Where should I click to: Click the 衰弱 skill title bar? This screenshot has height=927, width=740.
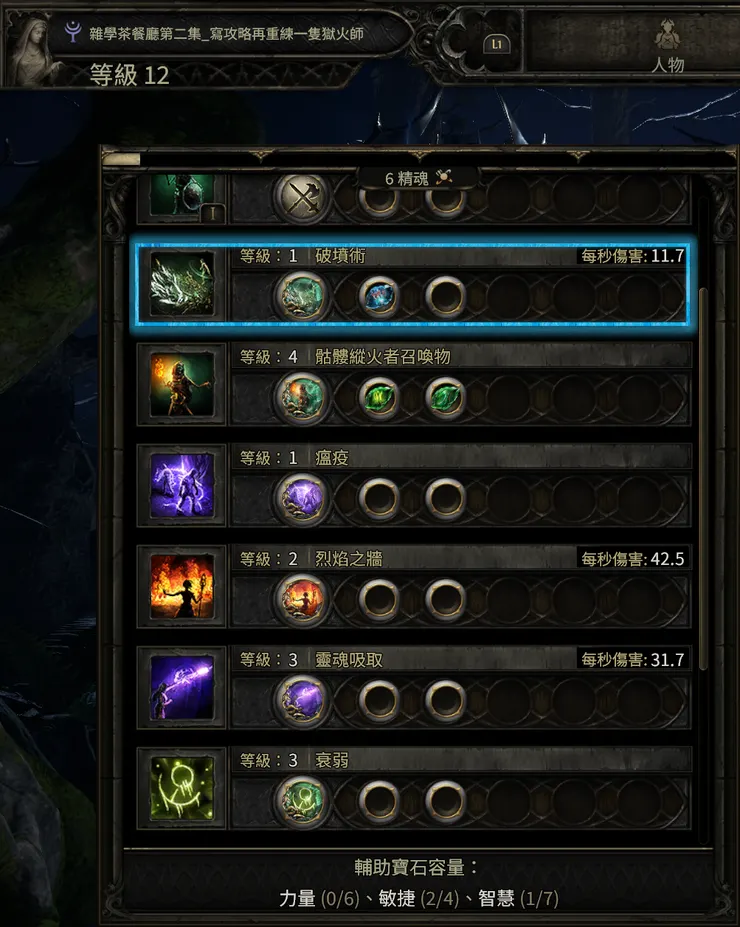coord(461,760)
